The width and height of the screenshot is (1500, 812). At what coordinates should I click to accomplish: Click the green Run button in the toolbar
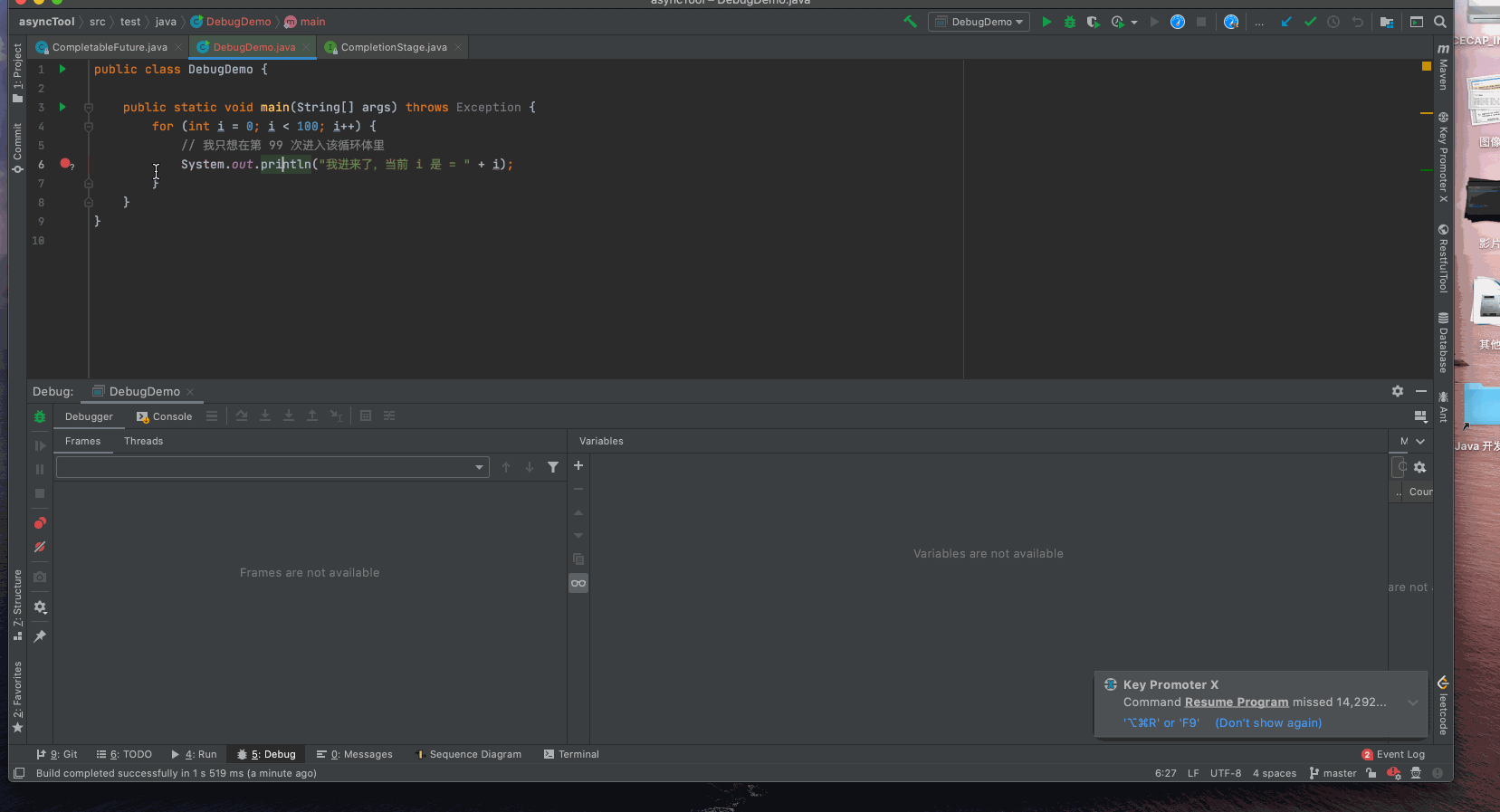[x=1046, y=22]
